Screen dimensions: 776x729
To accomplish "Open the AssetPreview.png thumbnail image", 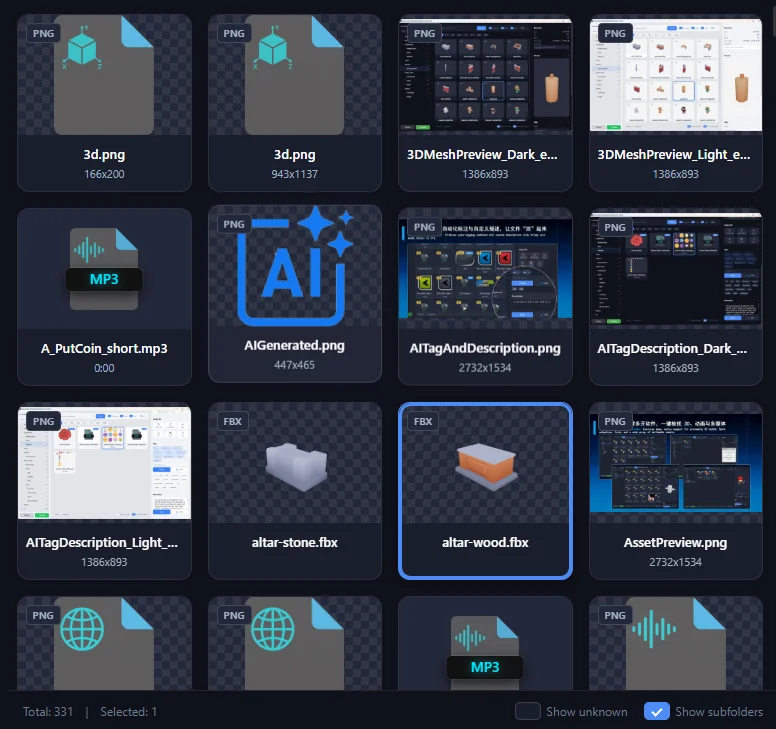I will click(x=676, y=463).
